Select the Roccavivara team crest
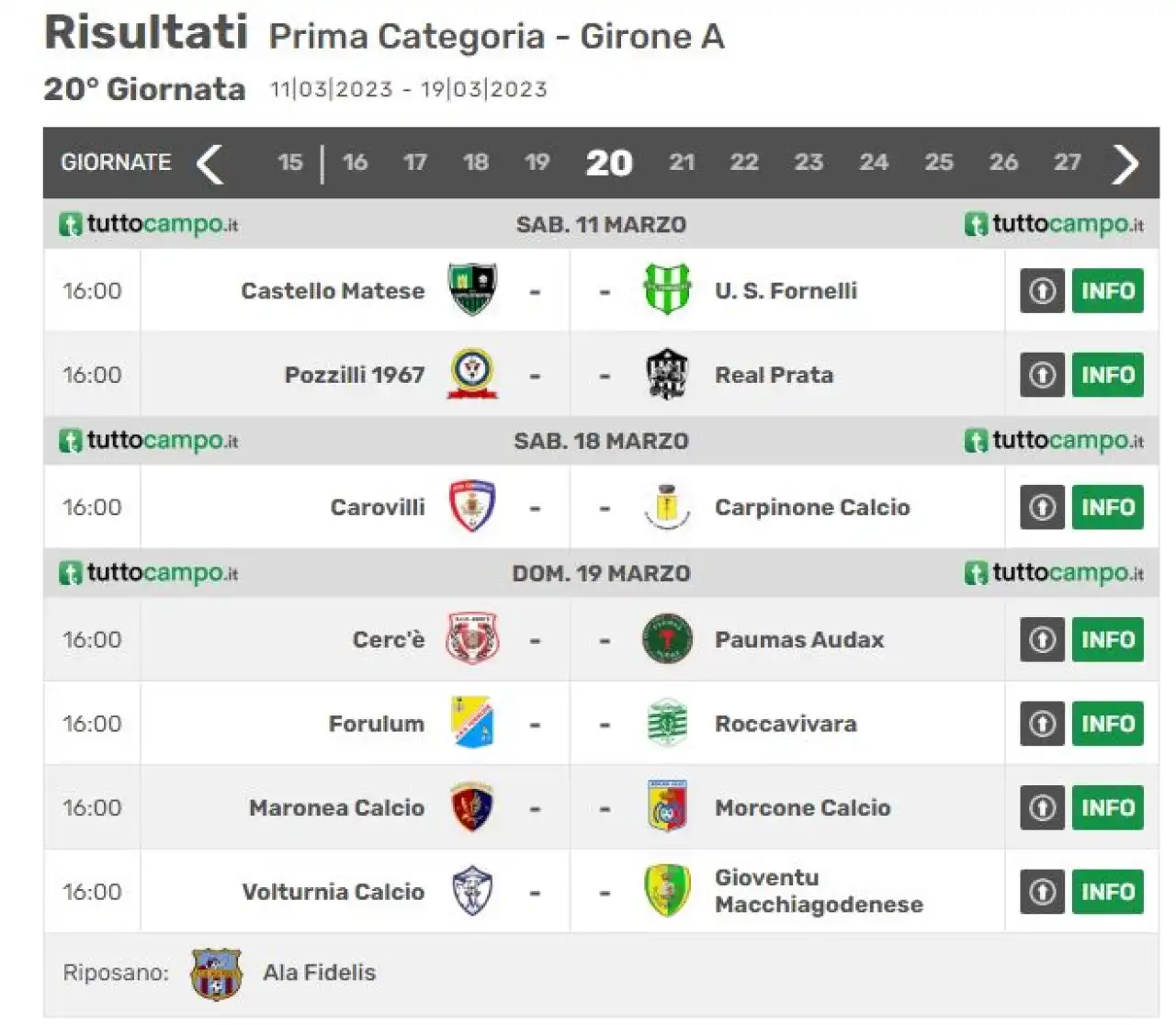Screen dimensions: 1176x1025 point(667,724)
